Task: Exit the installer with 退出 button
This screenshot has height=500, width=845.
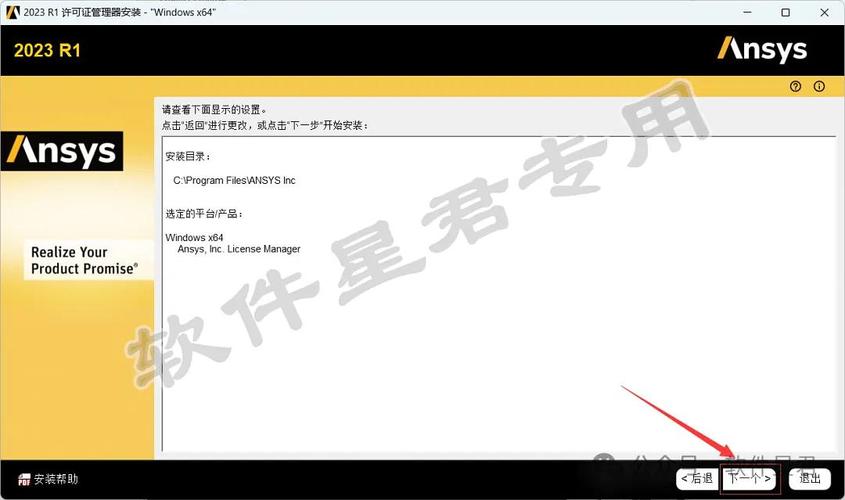Action: (x=809, y=478)
